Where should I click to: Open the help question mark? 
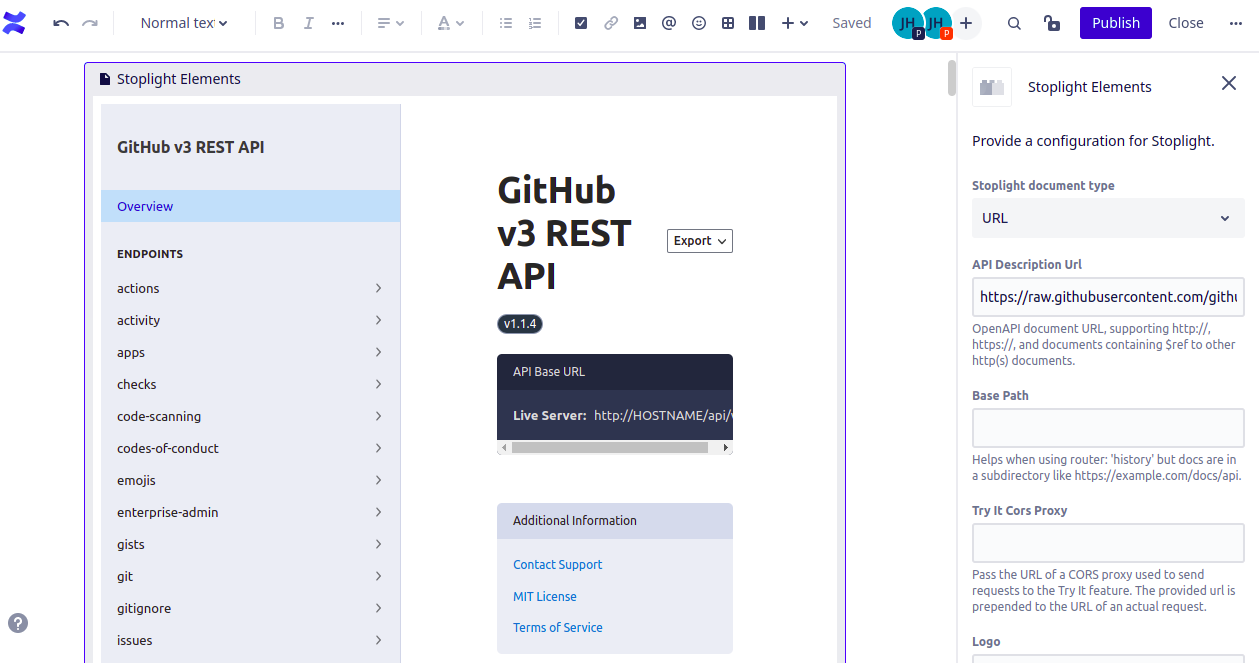coord(18,623)
